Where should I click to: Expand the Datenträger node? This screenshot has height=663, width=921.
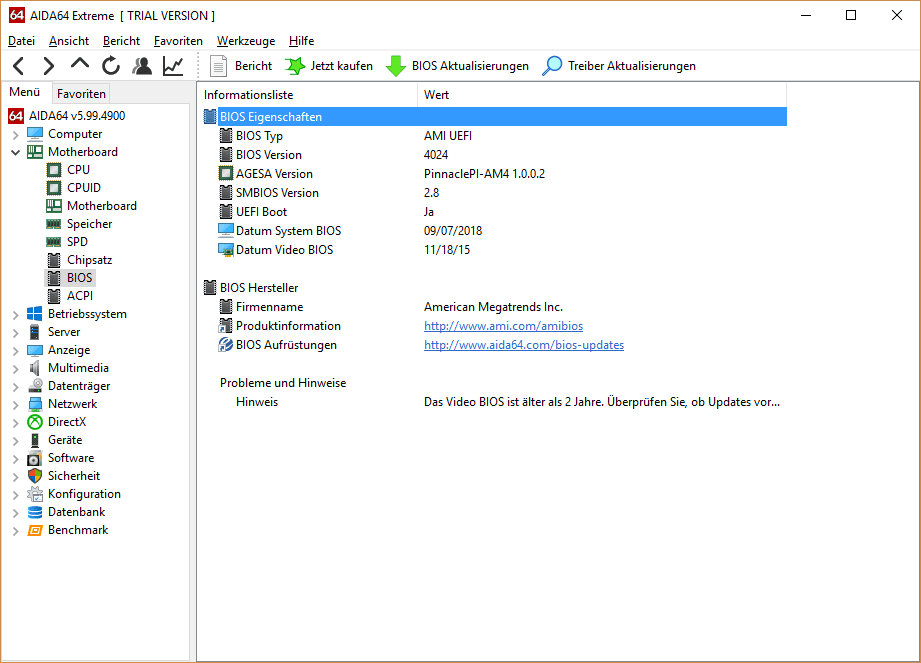coord(16,386)
